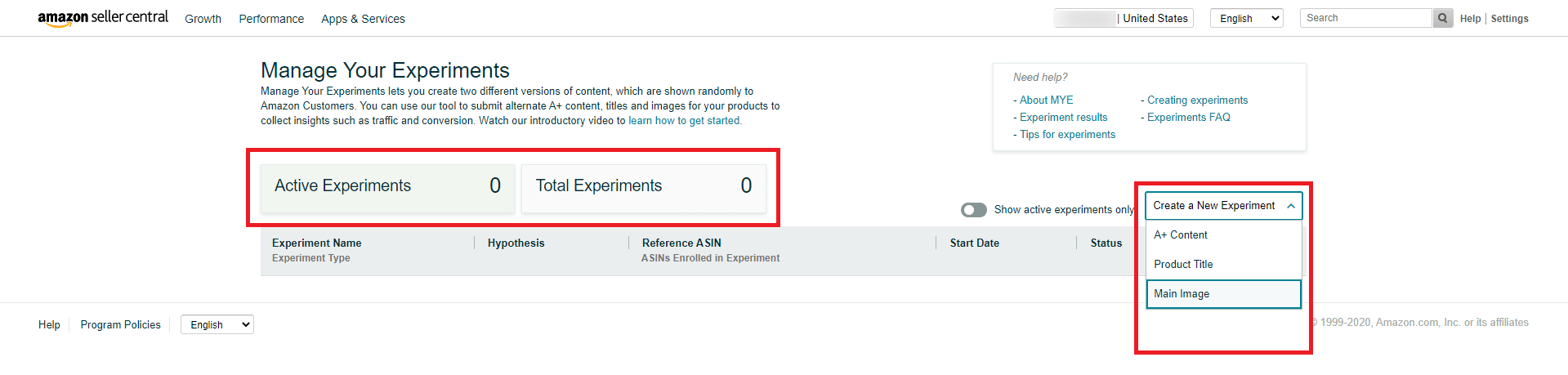Open the top language selector English
Viewport: 1568px width, 375px height.
1246,18
